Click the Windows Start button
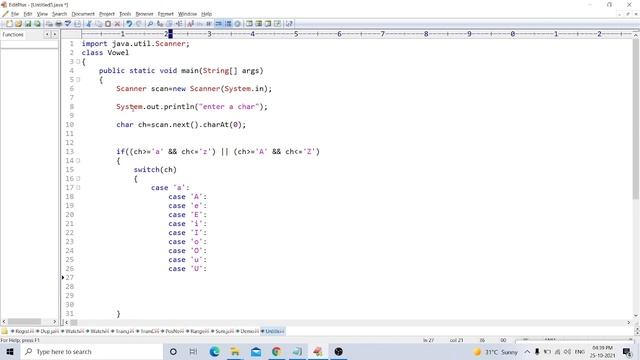The height and width of the screenshot is (360, 640). [10, 351]
